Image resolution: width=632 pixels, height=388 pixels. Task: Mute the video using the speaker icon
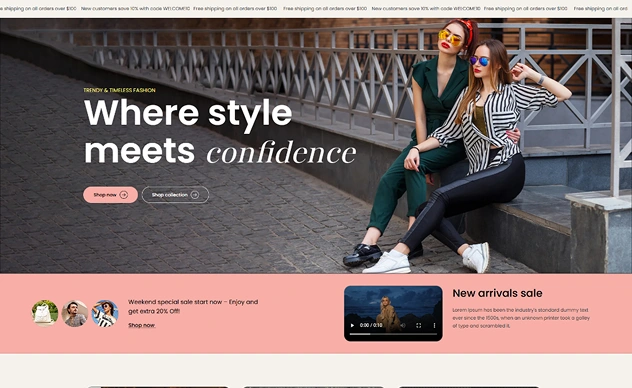point(402,325)
